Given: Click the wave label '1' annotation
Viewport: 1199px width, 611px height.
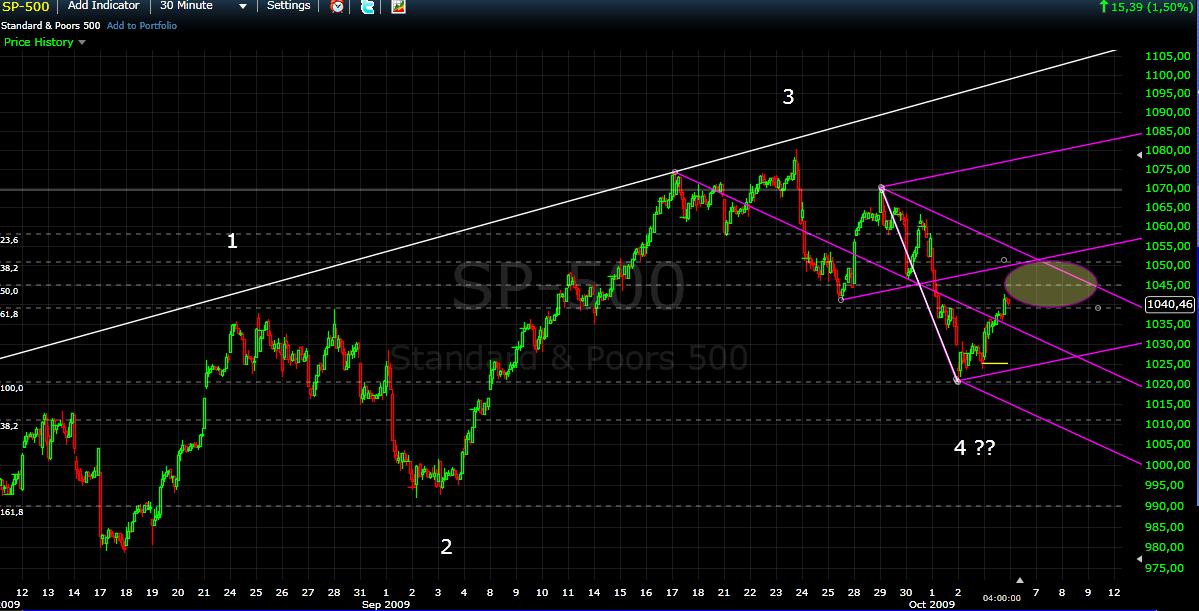Looking at the screenshot, I should point(232,241).
